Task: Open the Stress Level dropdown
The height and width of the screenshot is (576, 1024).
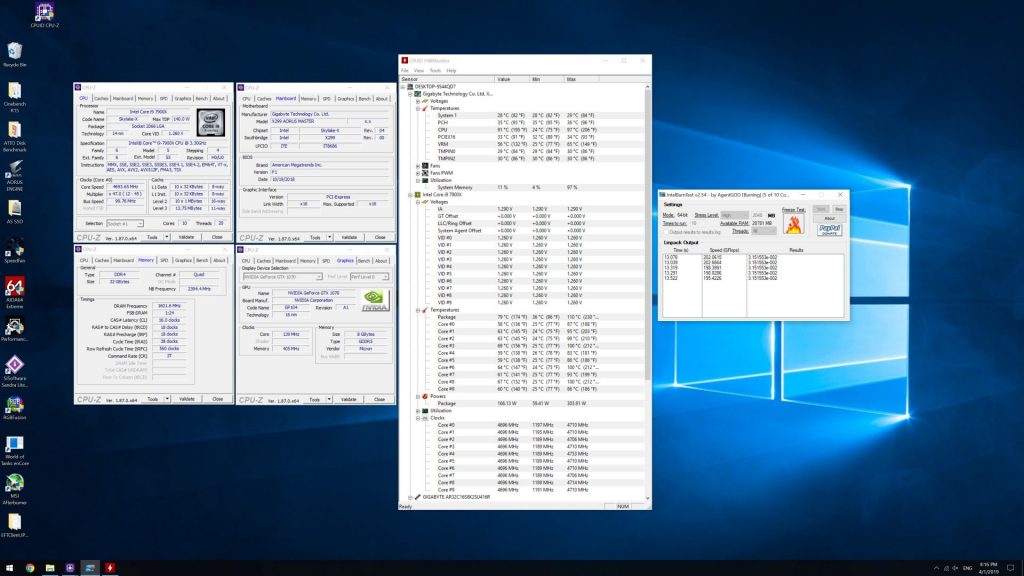Action: pos(734,214)
